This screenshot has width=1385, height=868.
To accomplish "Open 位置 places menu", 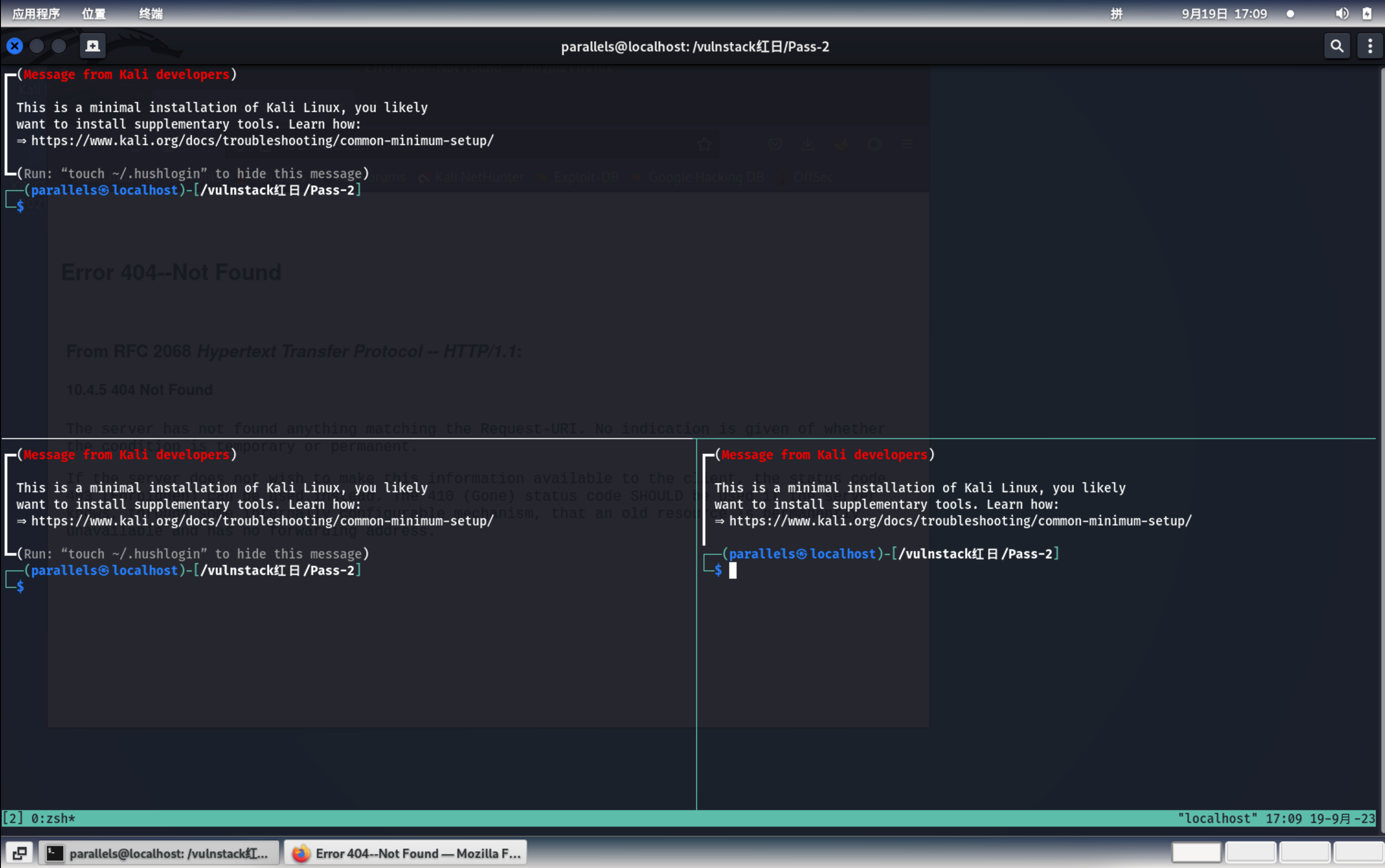I will pyautogui.click(x=94, y=13).
